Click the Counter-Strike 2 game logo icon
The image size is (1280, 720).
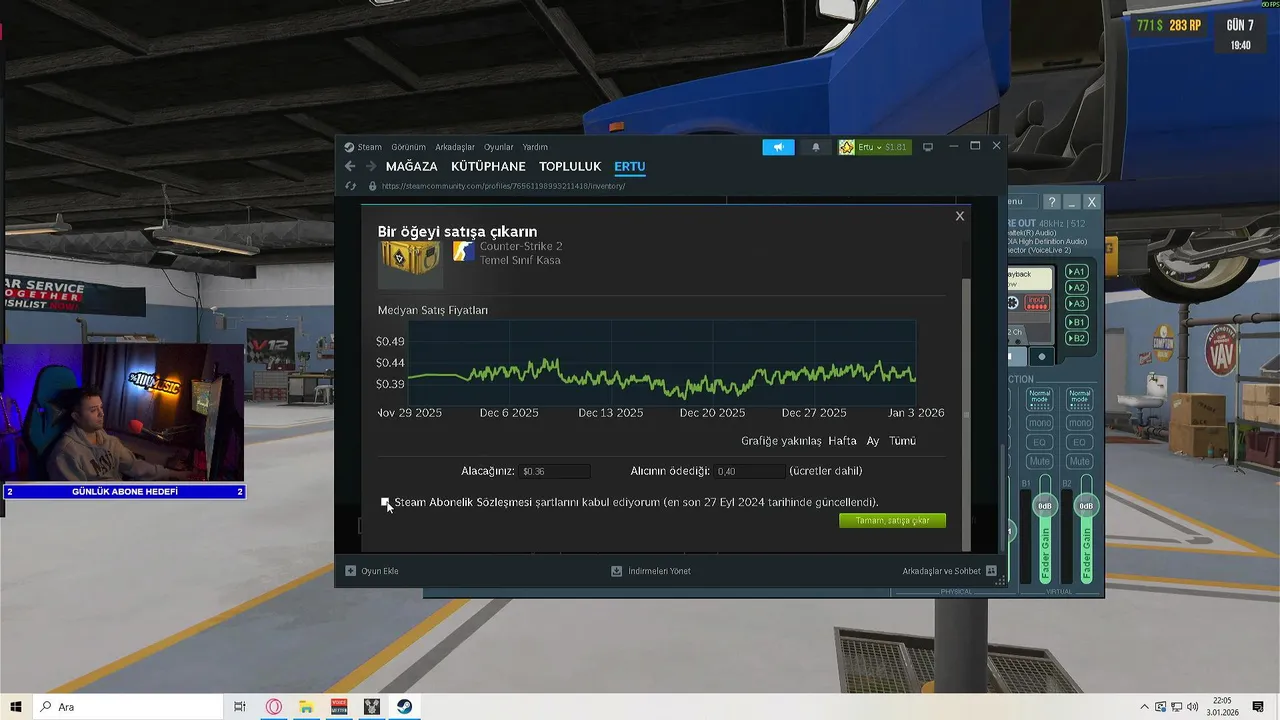[463, 251]
